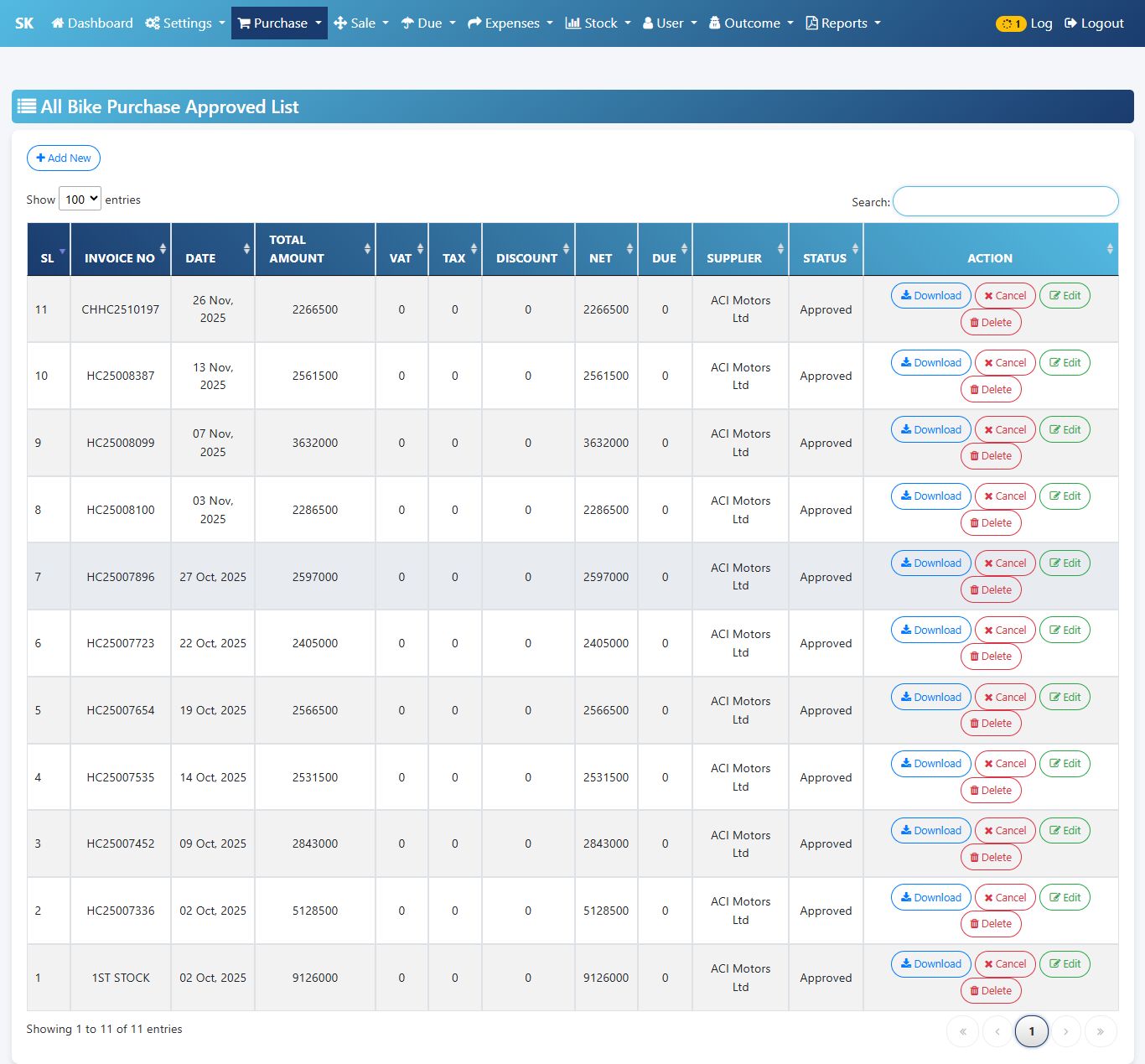
Task: Open the Dashboard home link
Action: 92,23
